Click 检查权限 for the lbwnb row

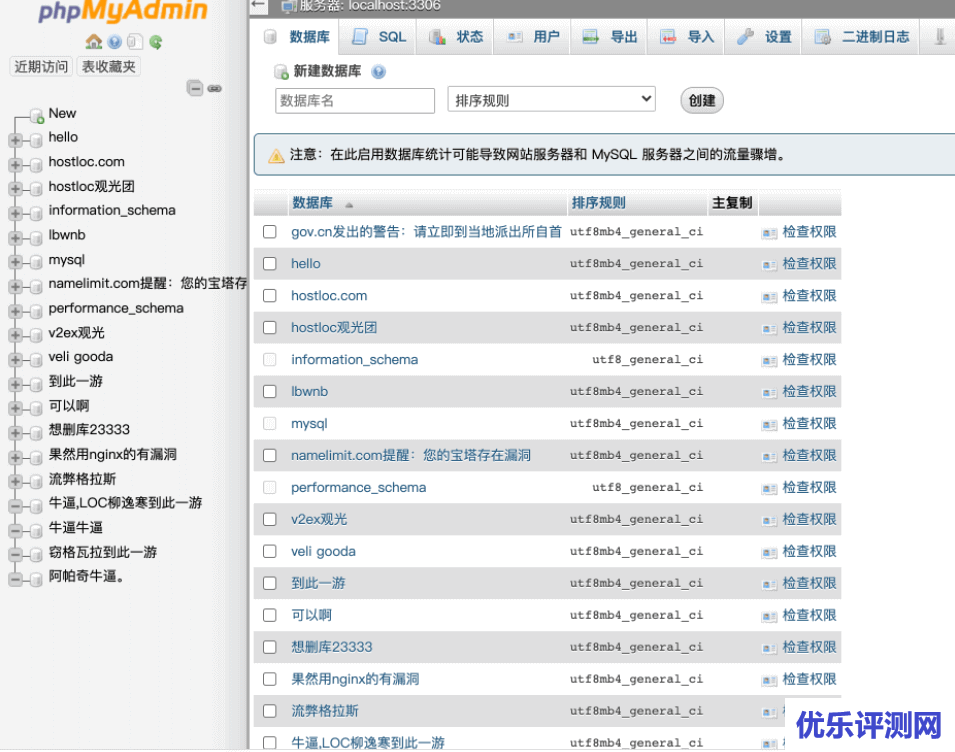point(809,392)
